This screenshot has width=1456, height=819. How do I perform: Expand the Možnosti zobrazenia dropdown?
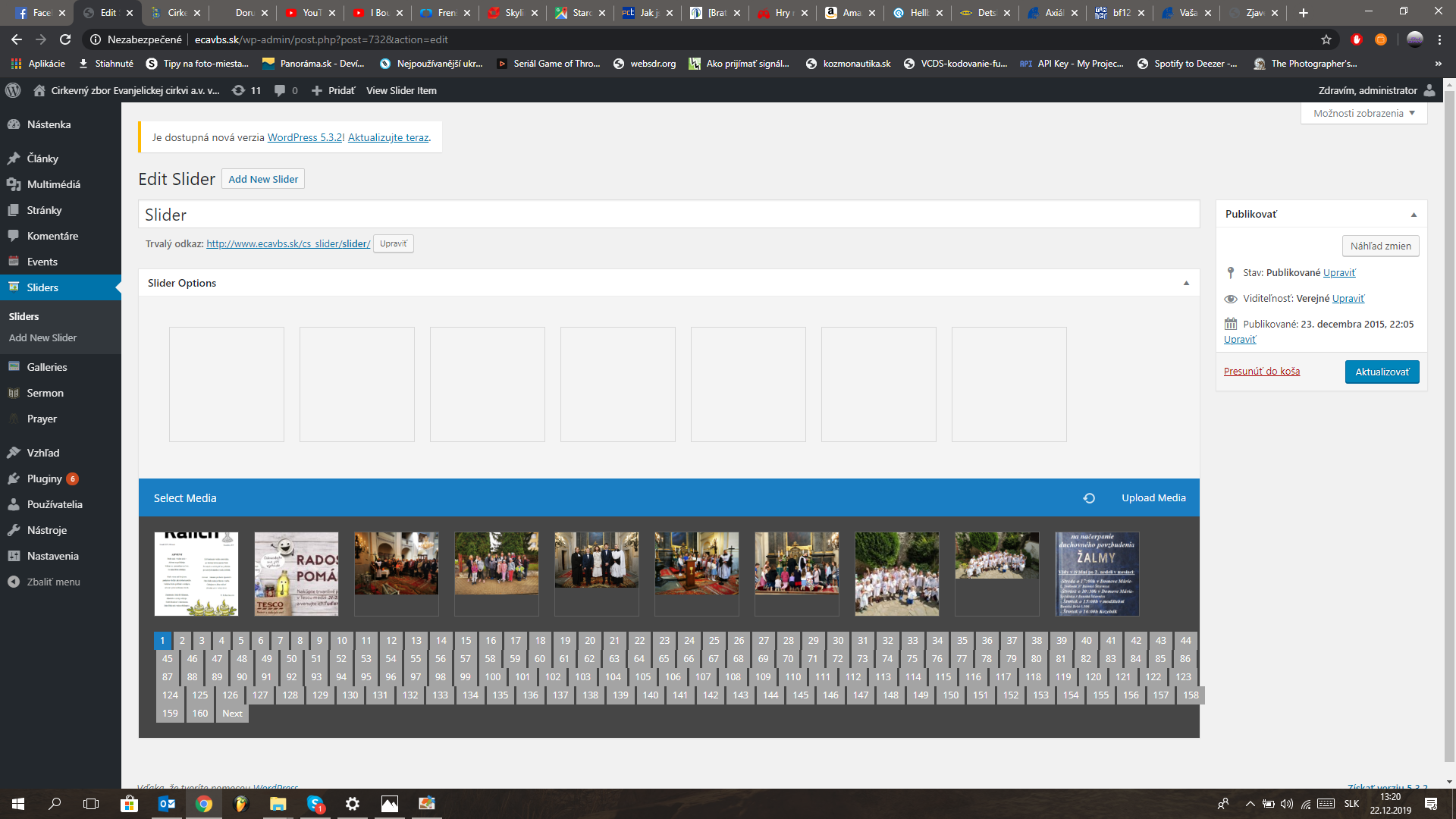coord(1363,113)
